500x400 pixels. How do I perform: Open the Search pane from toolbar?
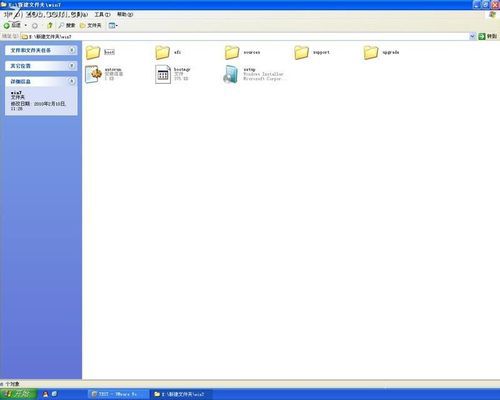[x=67, y=25]
